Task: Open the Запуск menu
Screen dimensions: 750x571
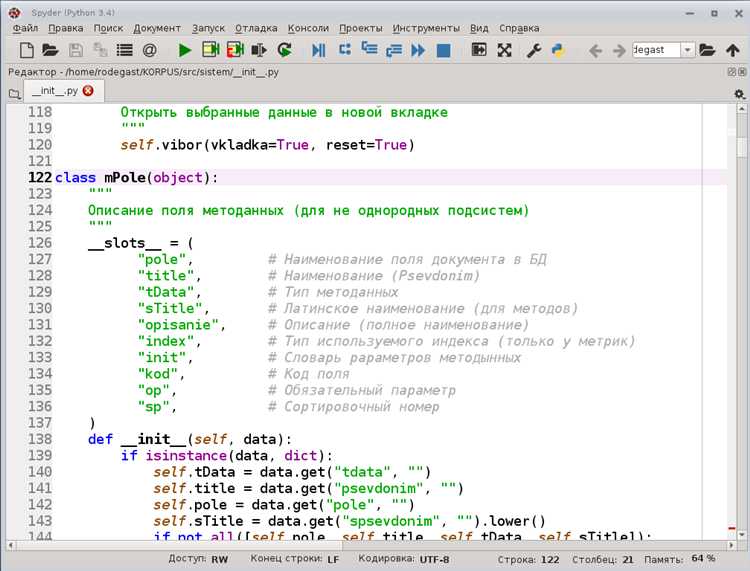Action: [208, 28]
